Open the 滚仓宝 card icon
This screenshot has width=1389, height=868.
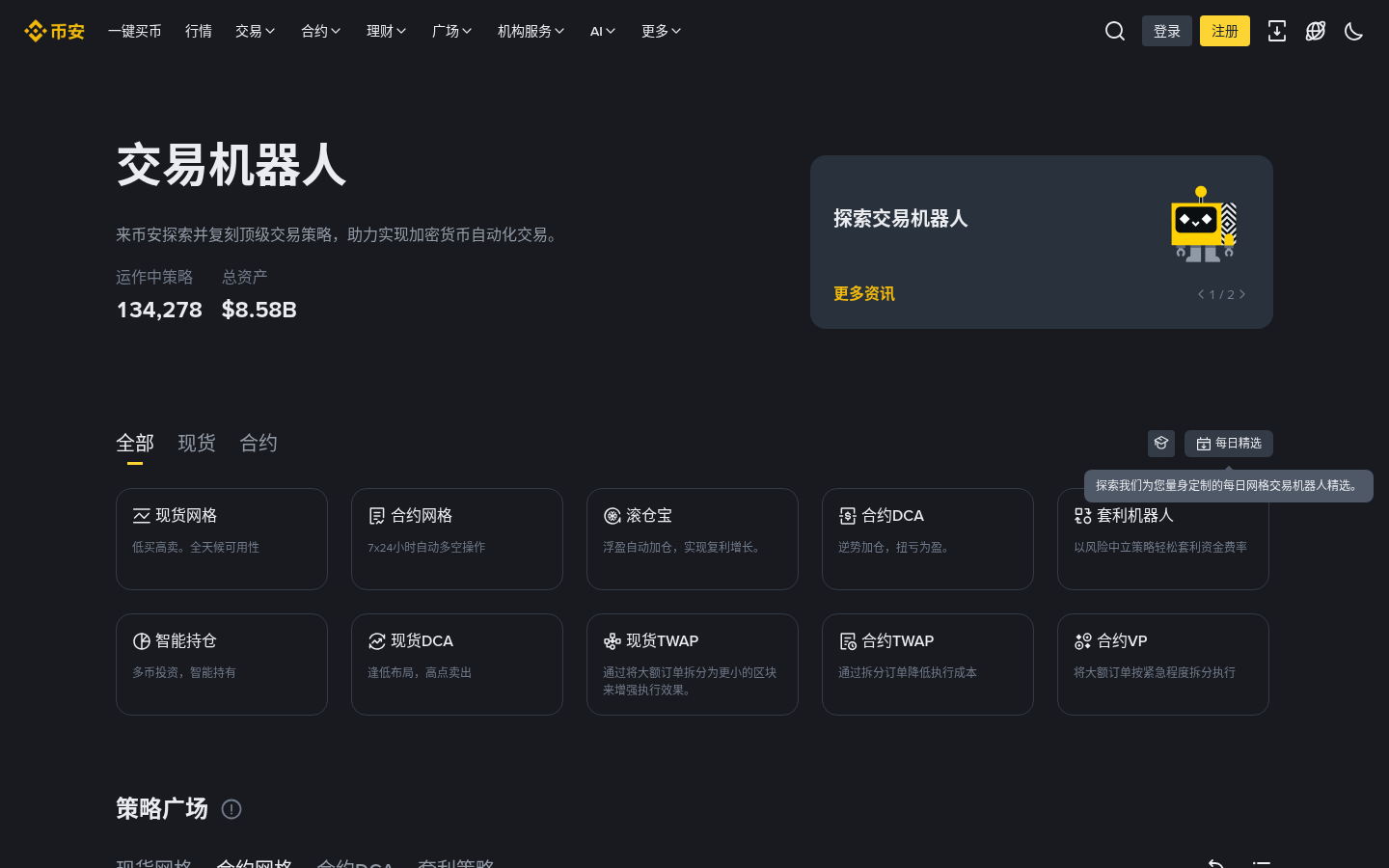[x=613, y=516]
